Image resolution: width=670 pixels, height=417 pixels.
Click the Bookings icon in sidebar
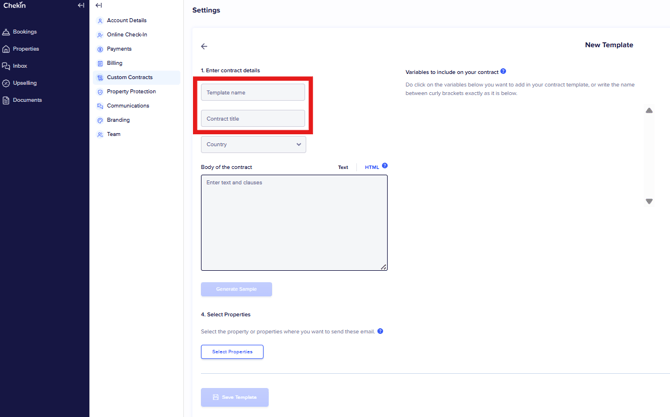[x=6, y=32]
